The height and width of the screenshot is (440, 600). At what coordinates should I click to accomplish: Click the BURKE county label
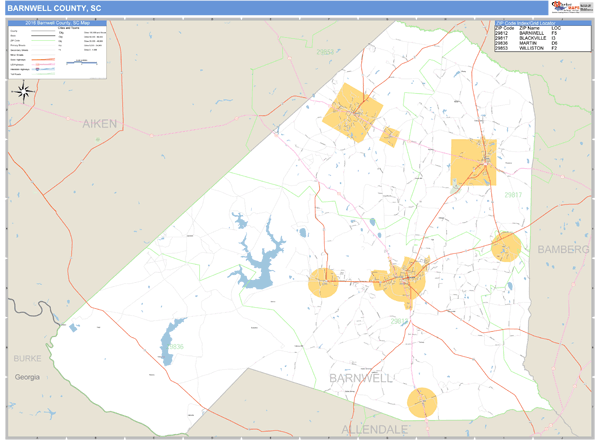pyautogui.click(x=27, y=359)
